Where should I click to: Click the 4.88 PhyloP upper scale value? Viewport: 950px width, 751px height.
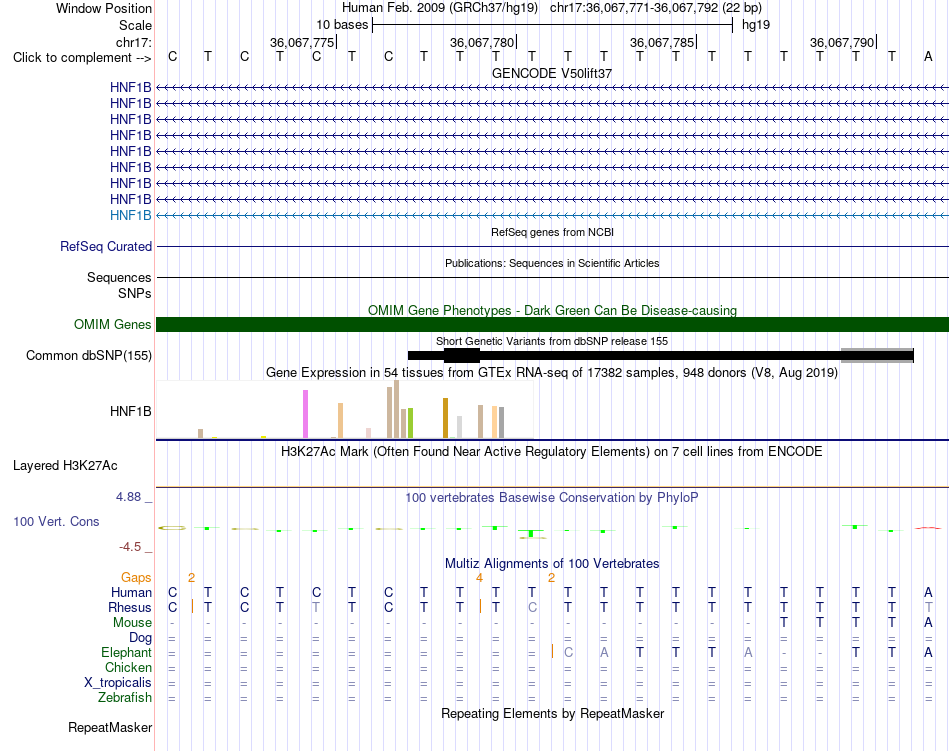[128, 497]
